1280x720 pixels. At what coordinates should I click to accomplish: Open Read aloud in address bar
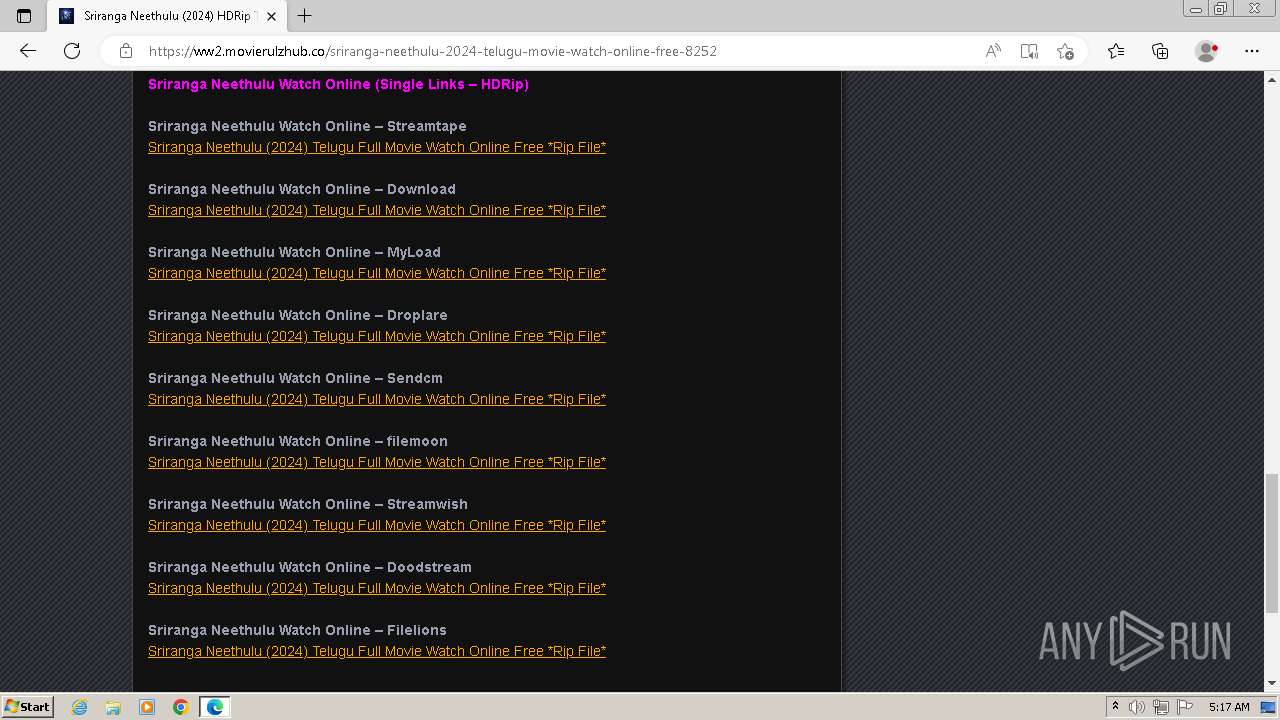point(993,51)
